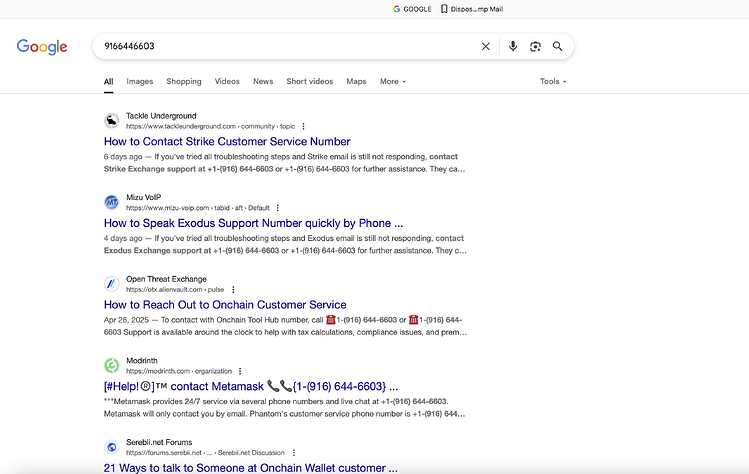Click the otx.alienvault.com URL breadcrumb
Screen dimensions: 749x474
(x=175, y=290)
